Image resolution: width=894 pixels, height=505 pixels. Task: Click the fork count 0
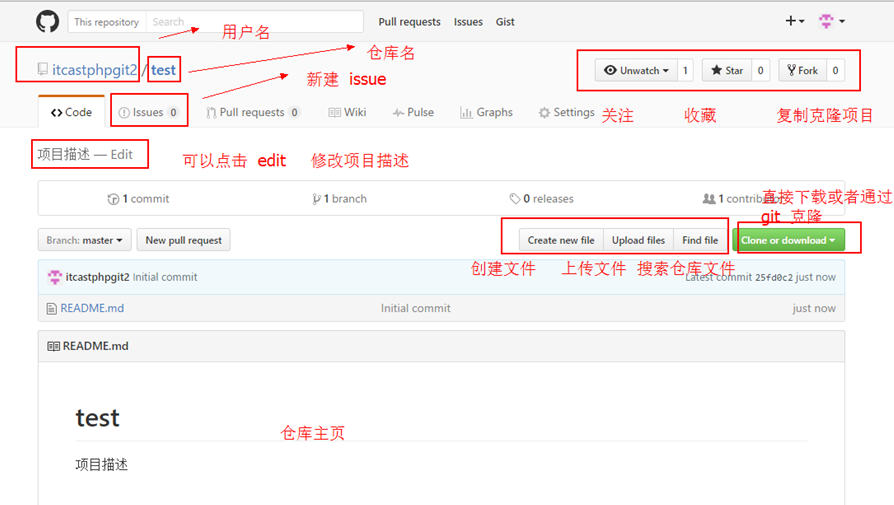point(835,71)
